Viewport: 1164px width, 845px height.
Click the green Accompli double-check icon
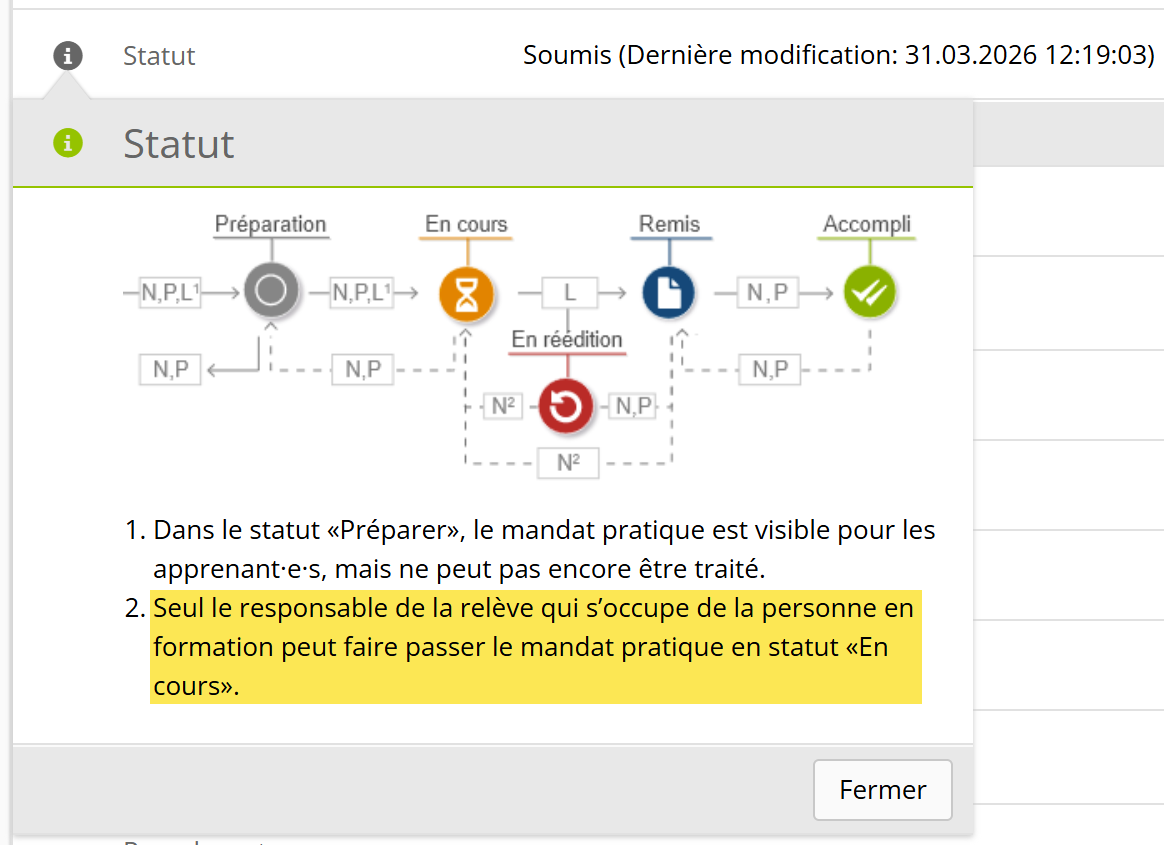[x=869, y=293]
